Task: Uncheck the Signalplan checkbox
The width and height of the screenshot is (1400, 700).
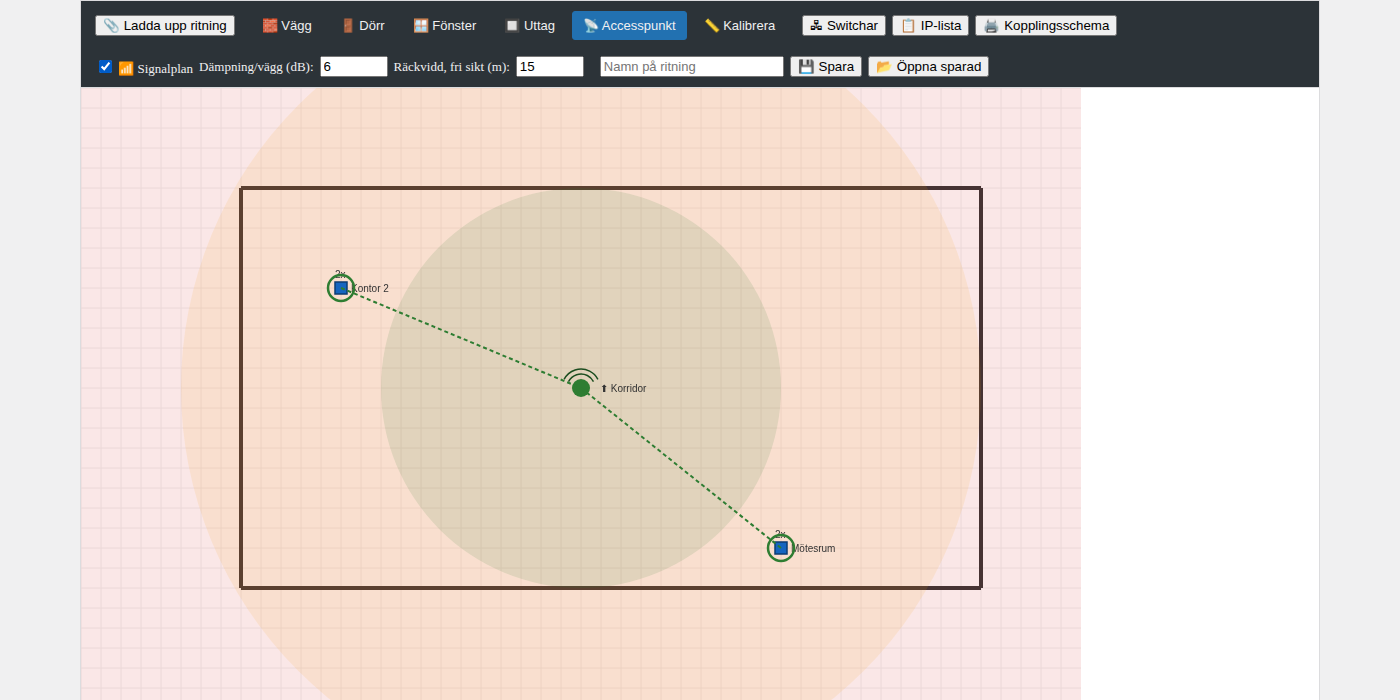Action: [x=105, y=67]
